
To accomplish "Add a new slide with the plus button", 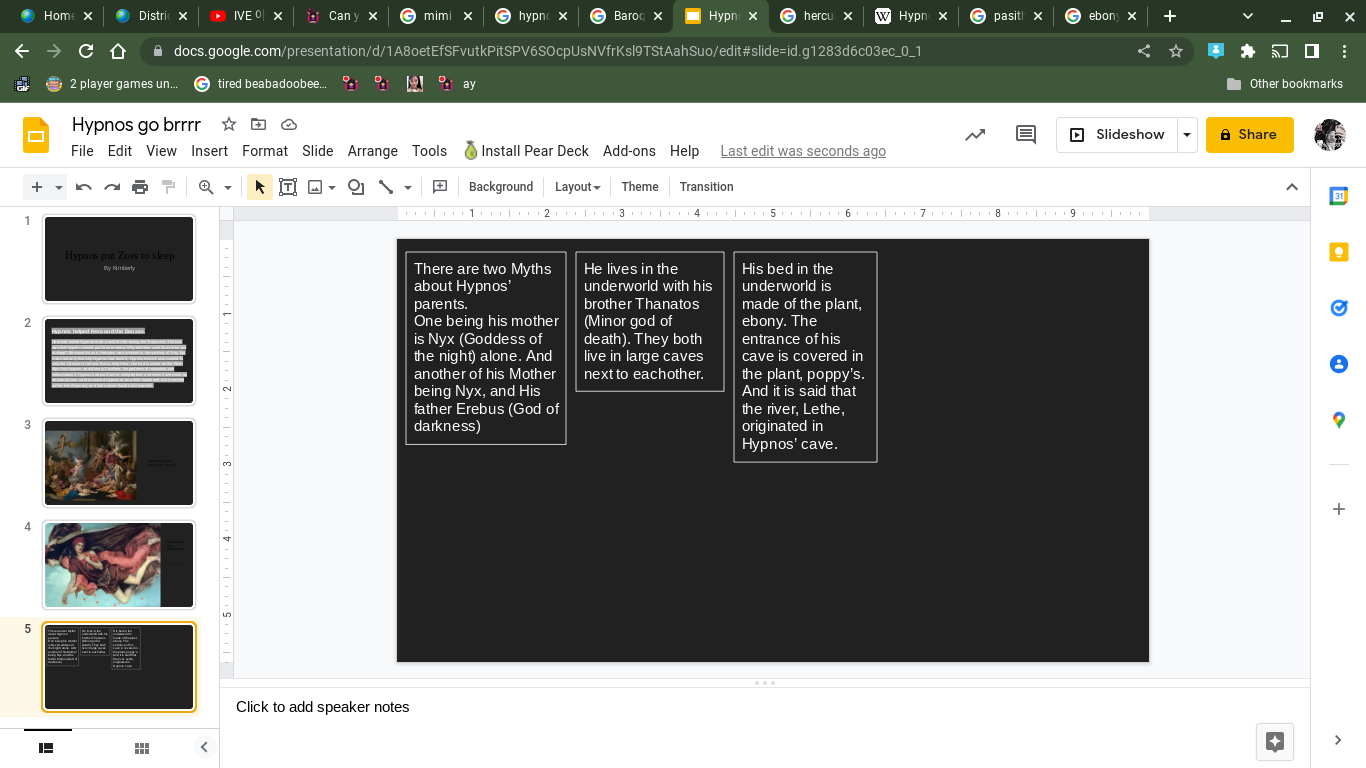I will point(37,187).
